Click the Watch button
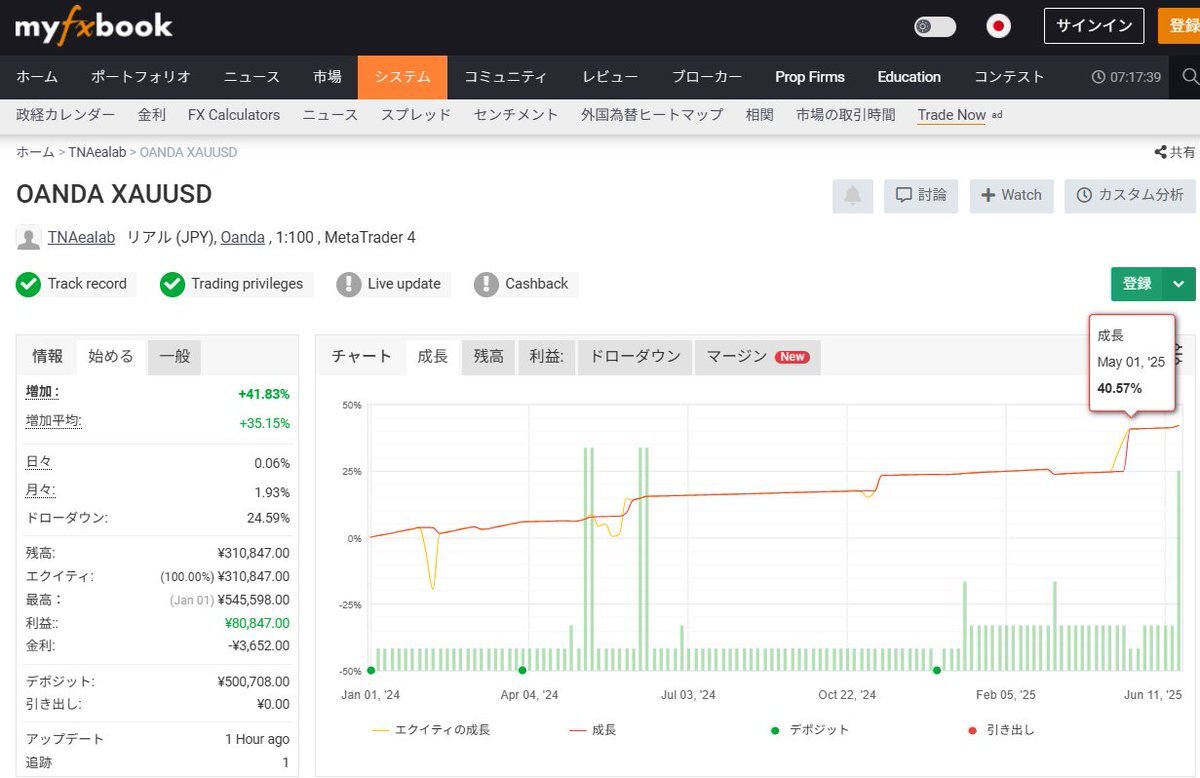 coord(1011,196)
